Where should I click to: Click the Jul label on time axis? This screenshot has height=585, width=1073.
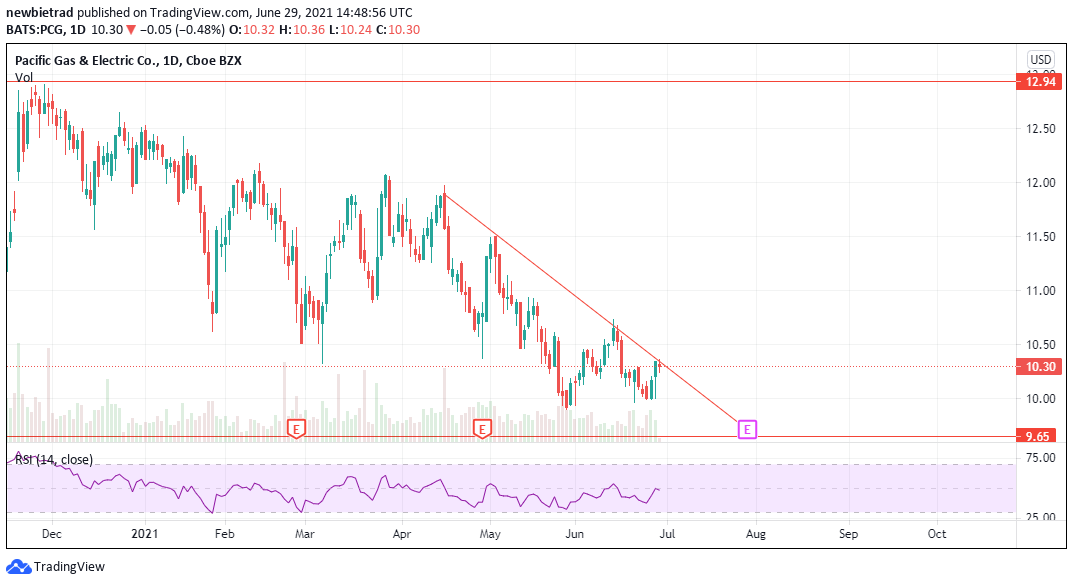click(667, 534)
